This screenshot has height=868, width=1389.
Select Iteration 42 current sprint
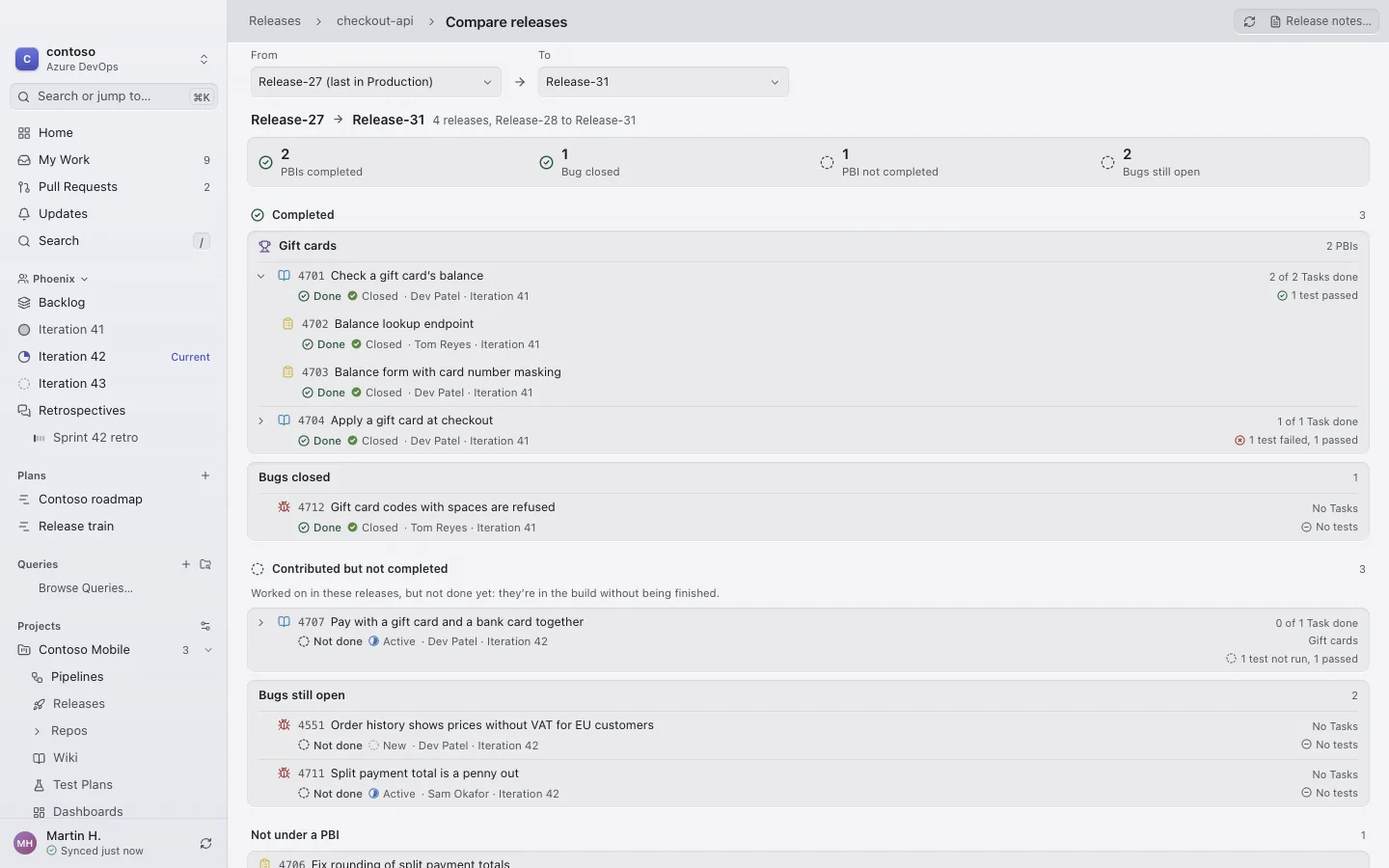point(114,357)
